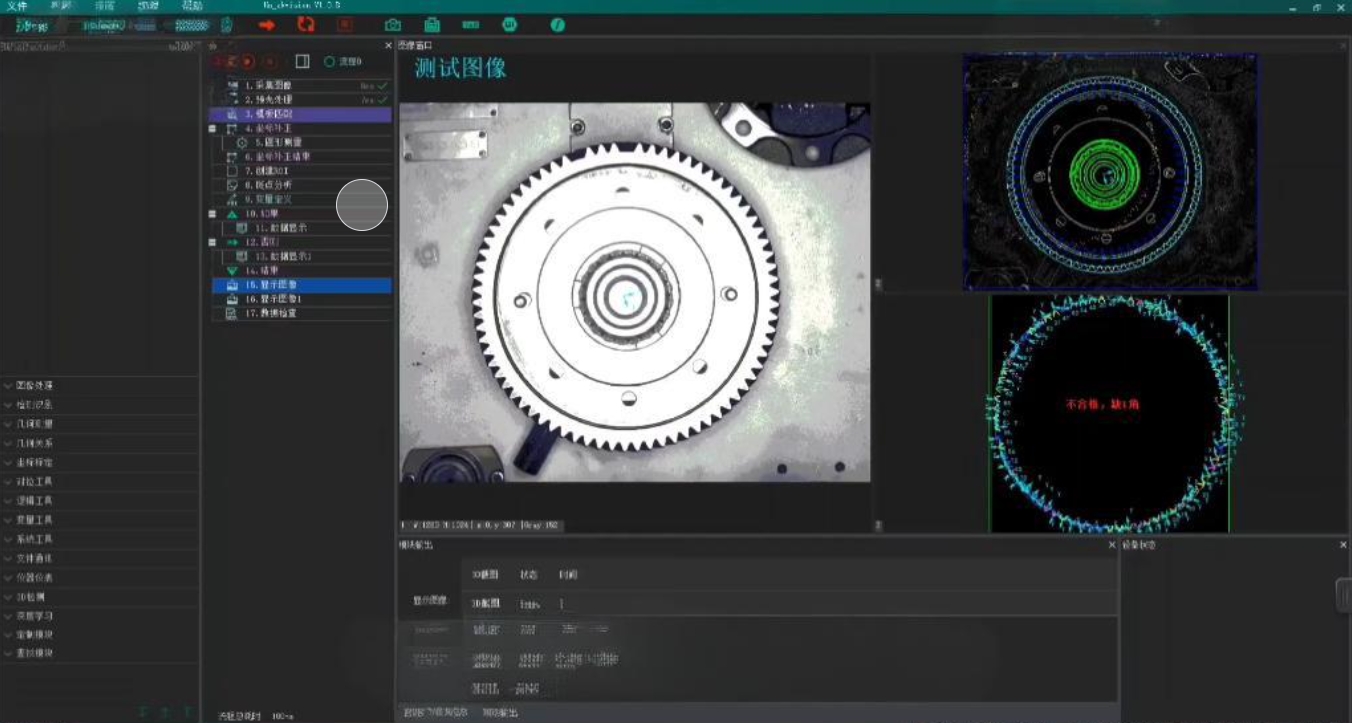Expand the 图像处理 tool category

pyautogui.click(x=35, y=386)
